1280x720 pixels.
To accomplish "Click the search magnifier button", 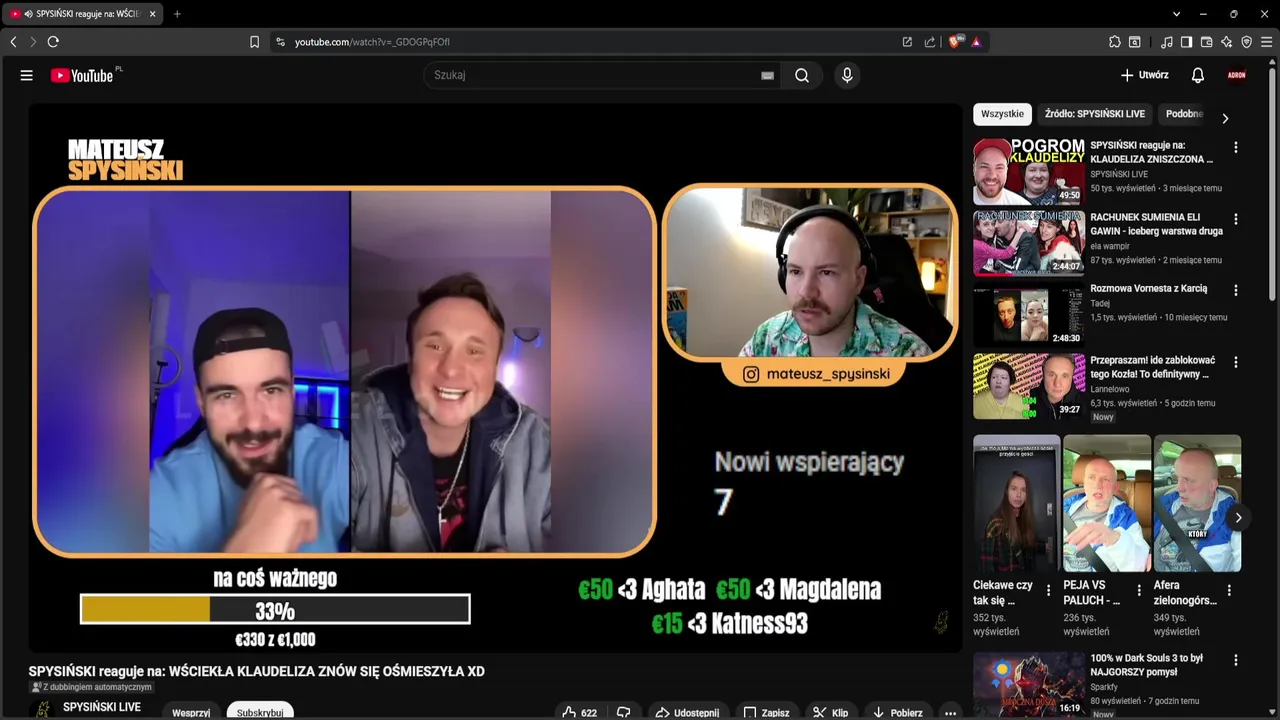I will point(802,75).
